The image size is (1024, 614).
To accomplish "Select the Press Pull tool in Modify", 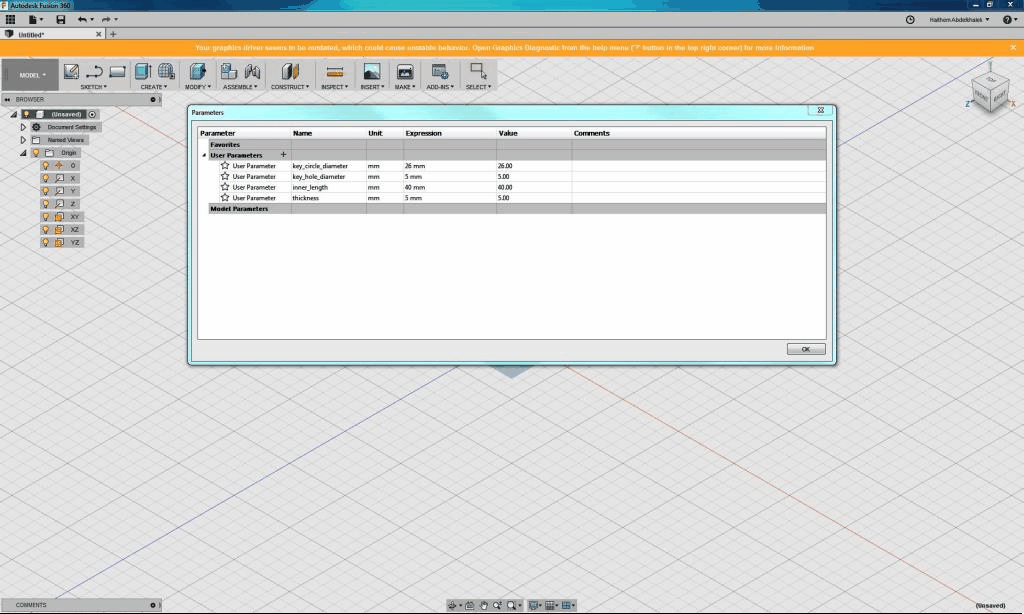I will click(197, 72).
